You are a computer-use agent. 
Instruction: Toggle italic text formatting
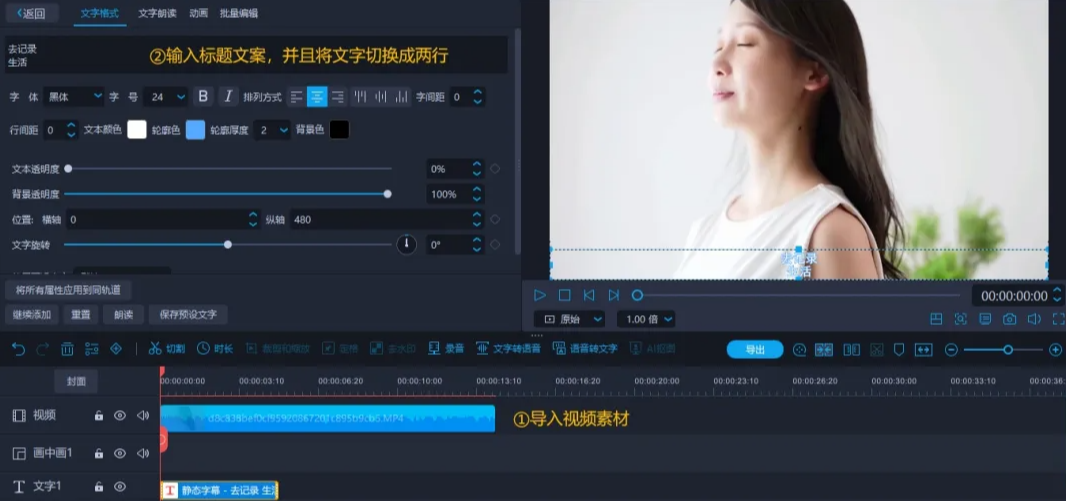point(228,97)
